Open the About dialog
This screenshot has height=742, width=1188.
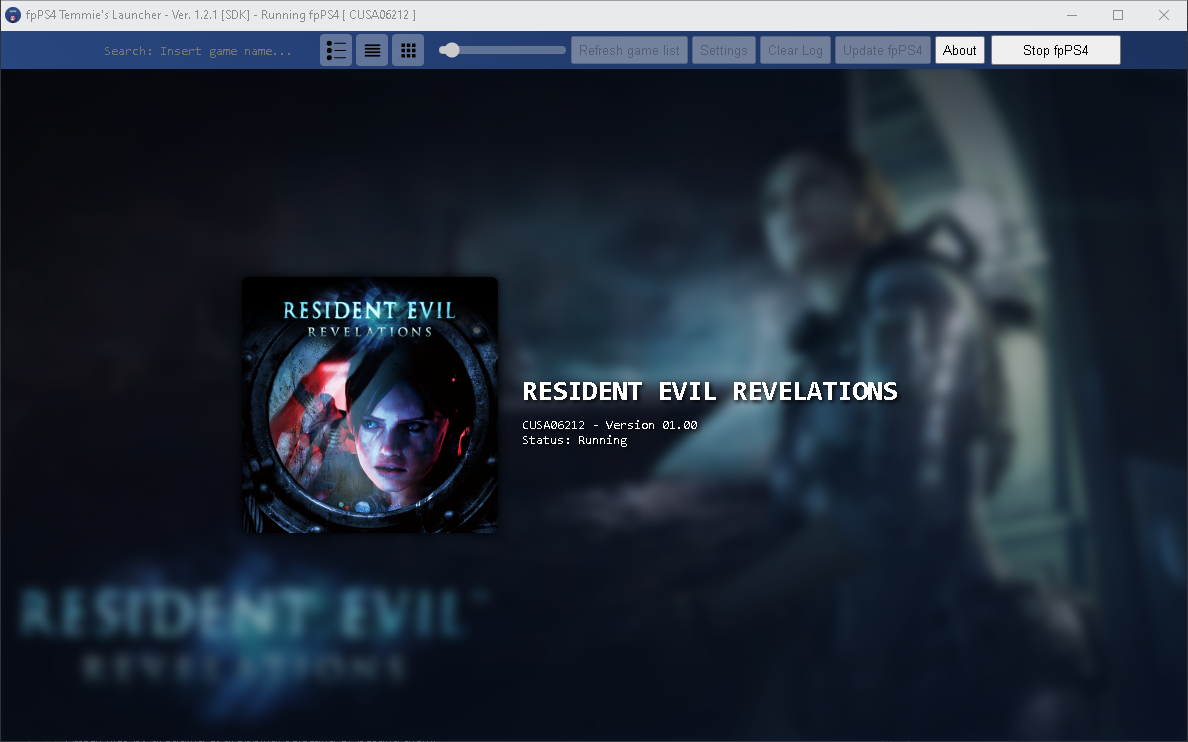click(960, 49)
